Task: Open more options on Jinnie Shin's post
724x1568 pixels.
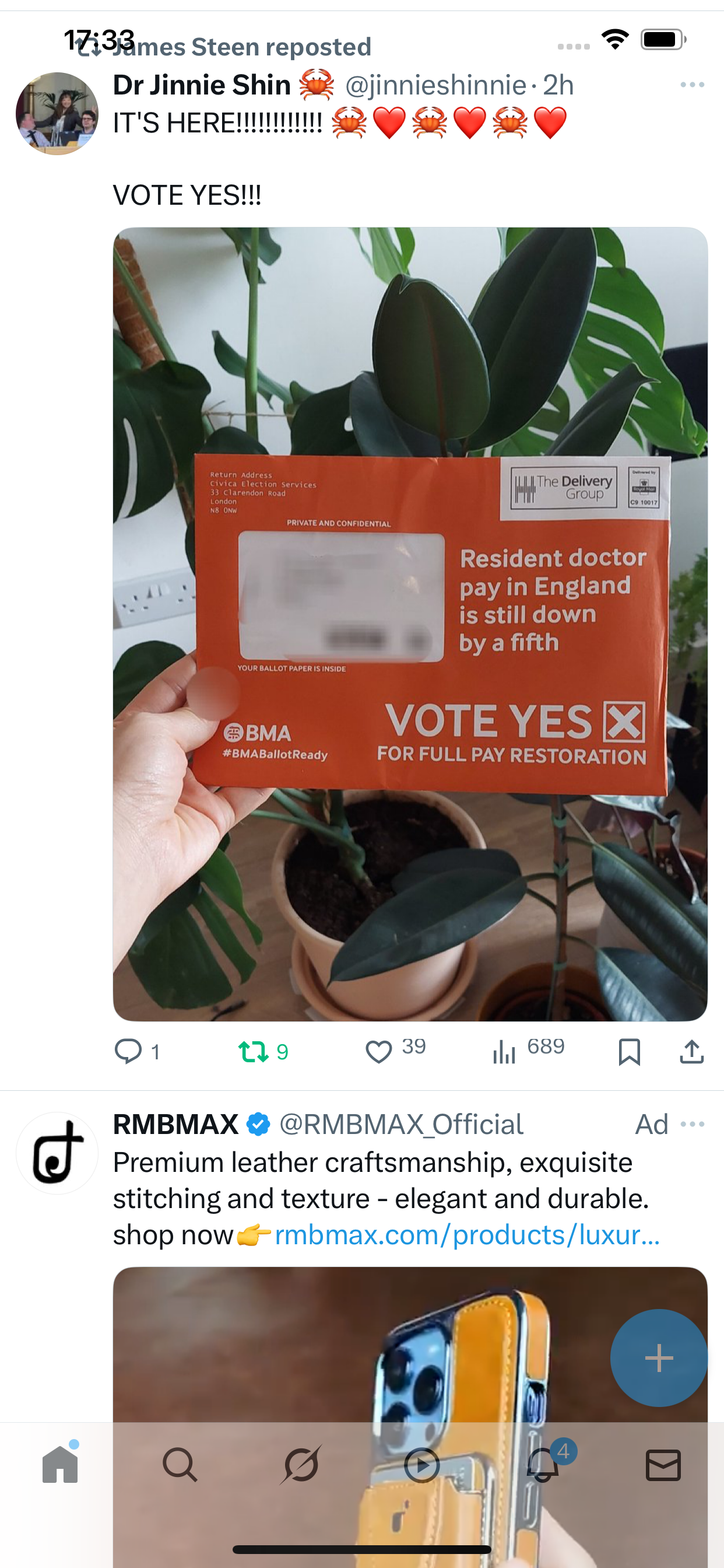Action: coord(693,85)
